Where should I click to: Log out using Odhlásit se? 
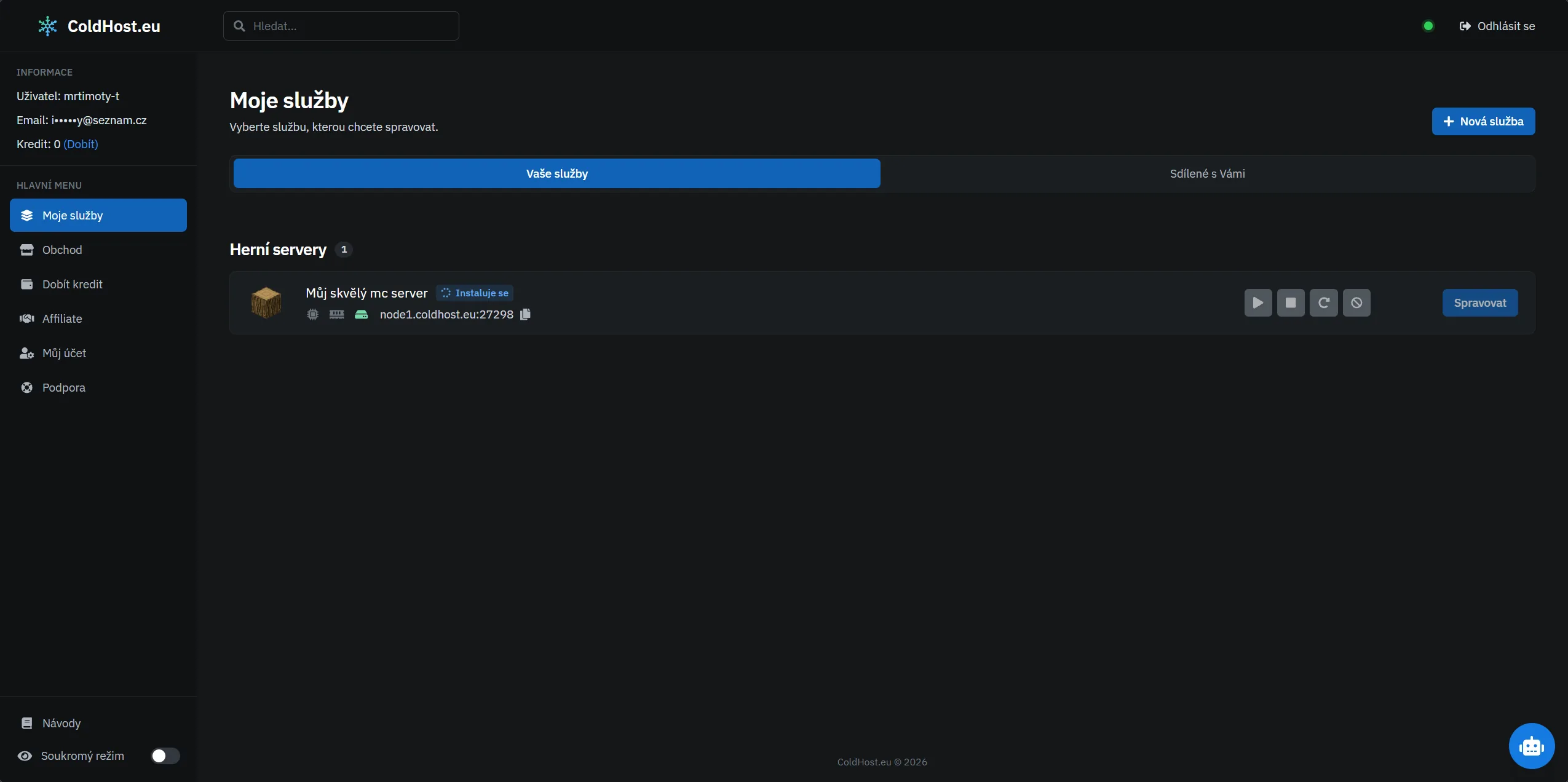pos(1497,26)
